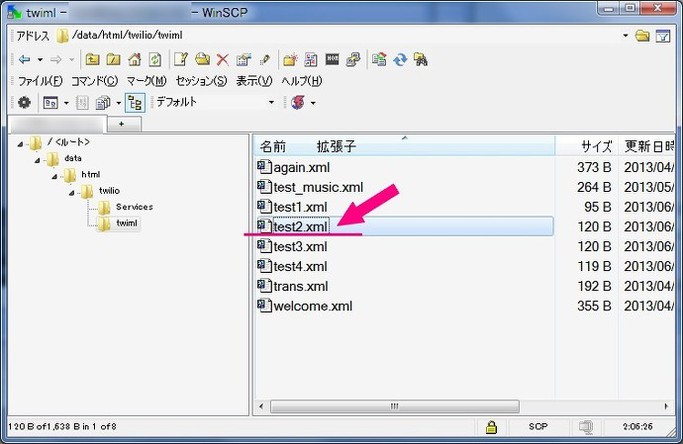Viewport: 683px width, 444px height.
Task: Open the dropdown arrow beside the pages icon
Action: click(118, 103)
